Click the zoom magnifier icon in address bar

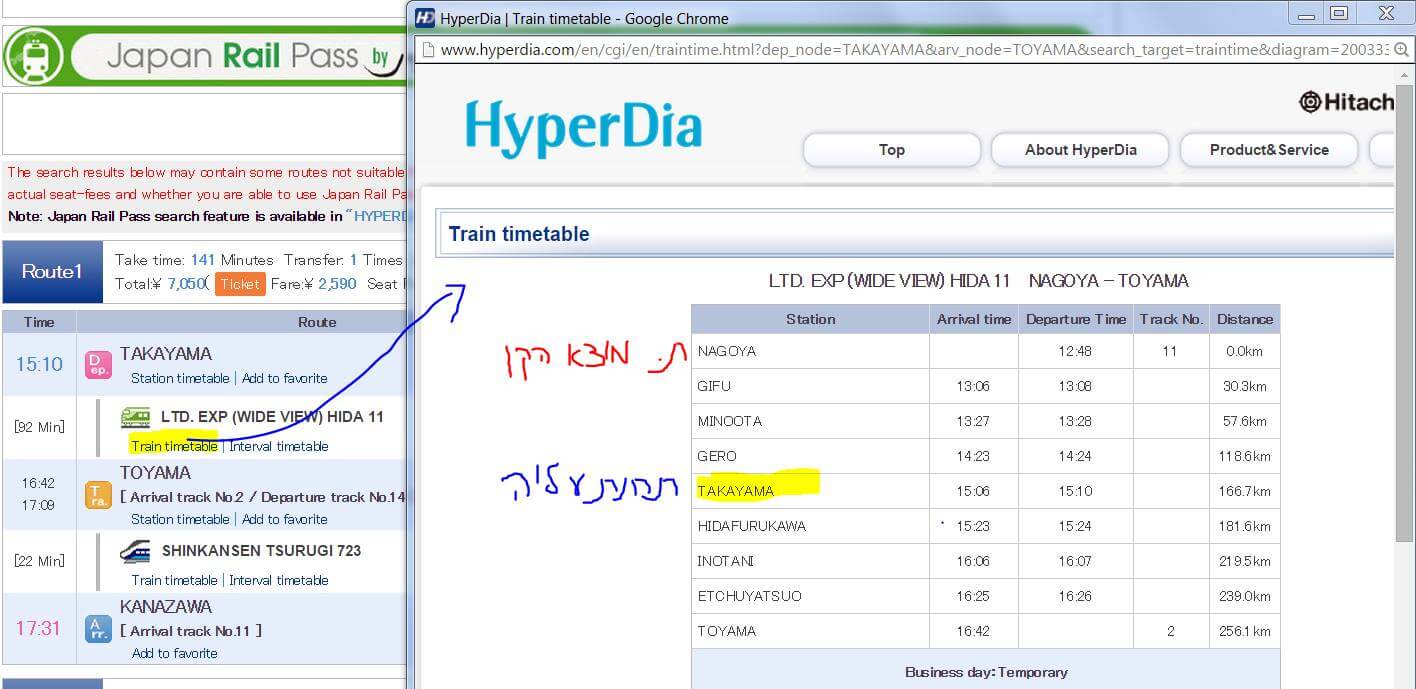[1402, 49]
